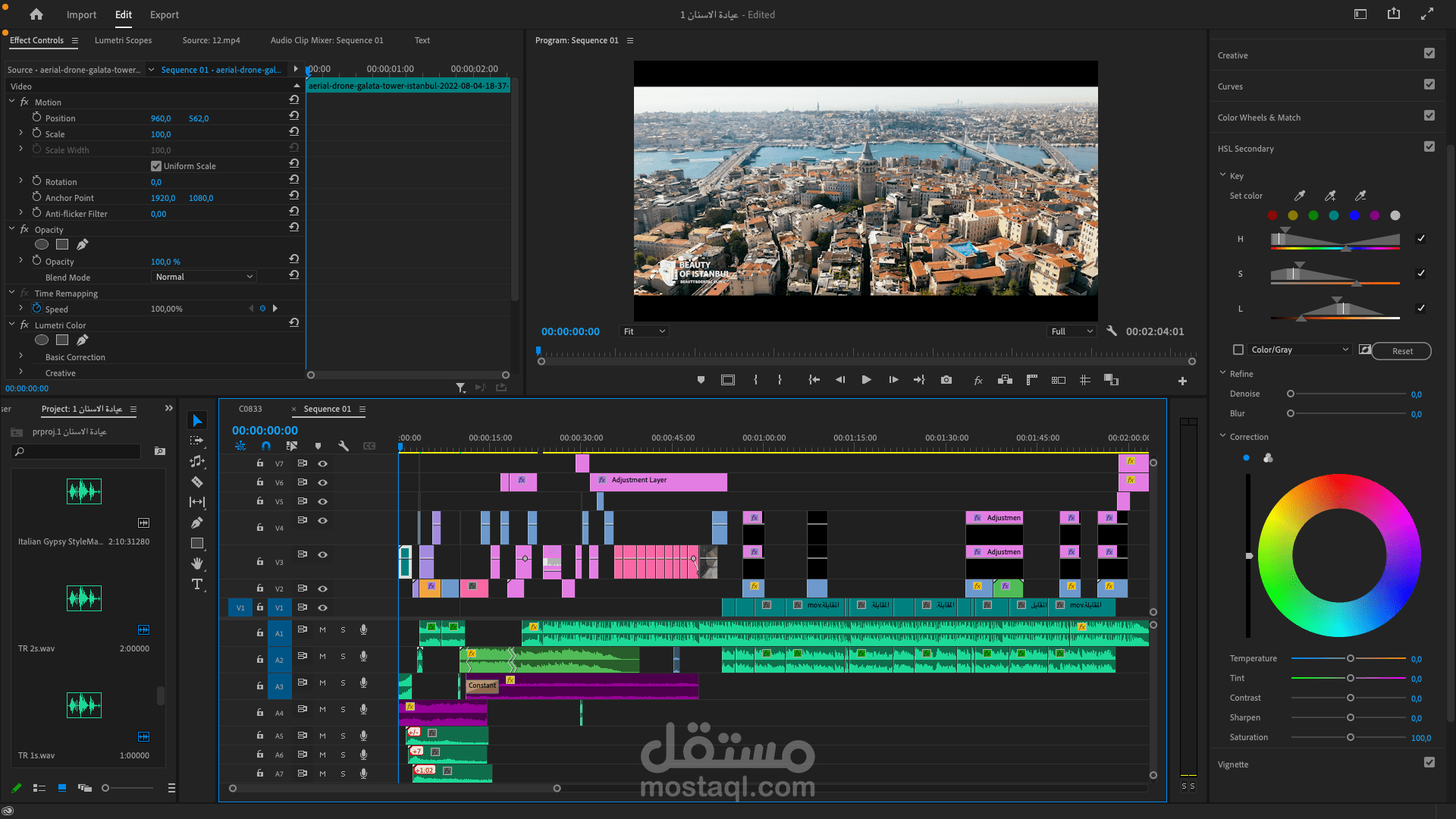
Task: Click Export Frame camera icon
Action: 946,380
